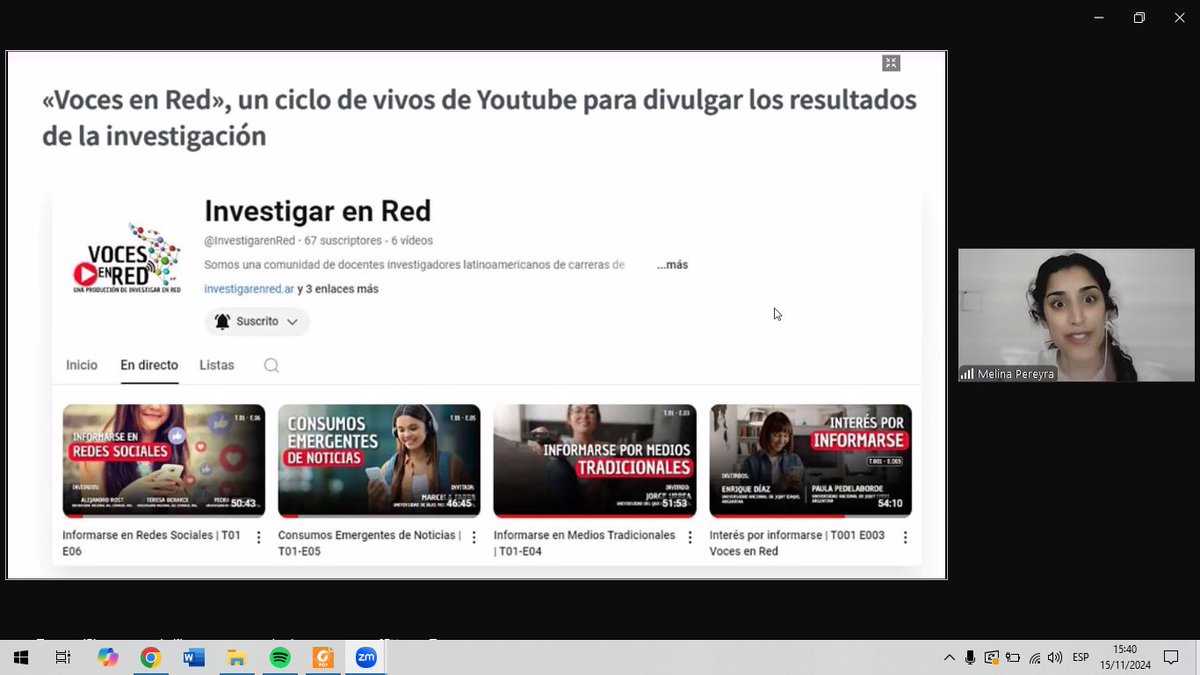
Task: Open options menu for Redes Sociales video
Action: 258,537
